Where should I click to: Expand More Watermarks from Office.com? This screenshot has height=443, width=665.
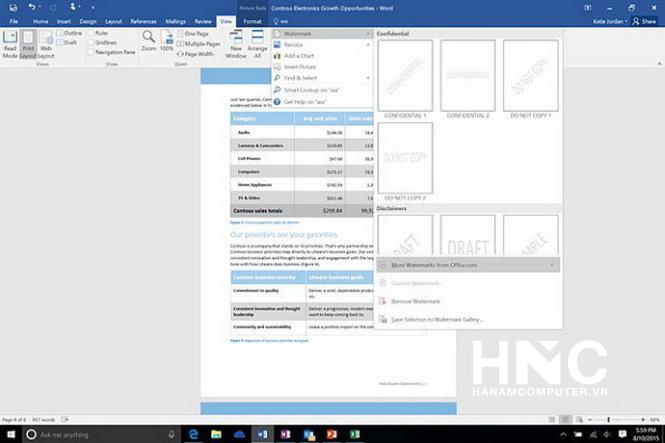click(x=468, y=265)
